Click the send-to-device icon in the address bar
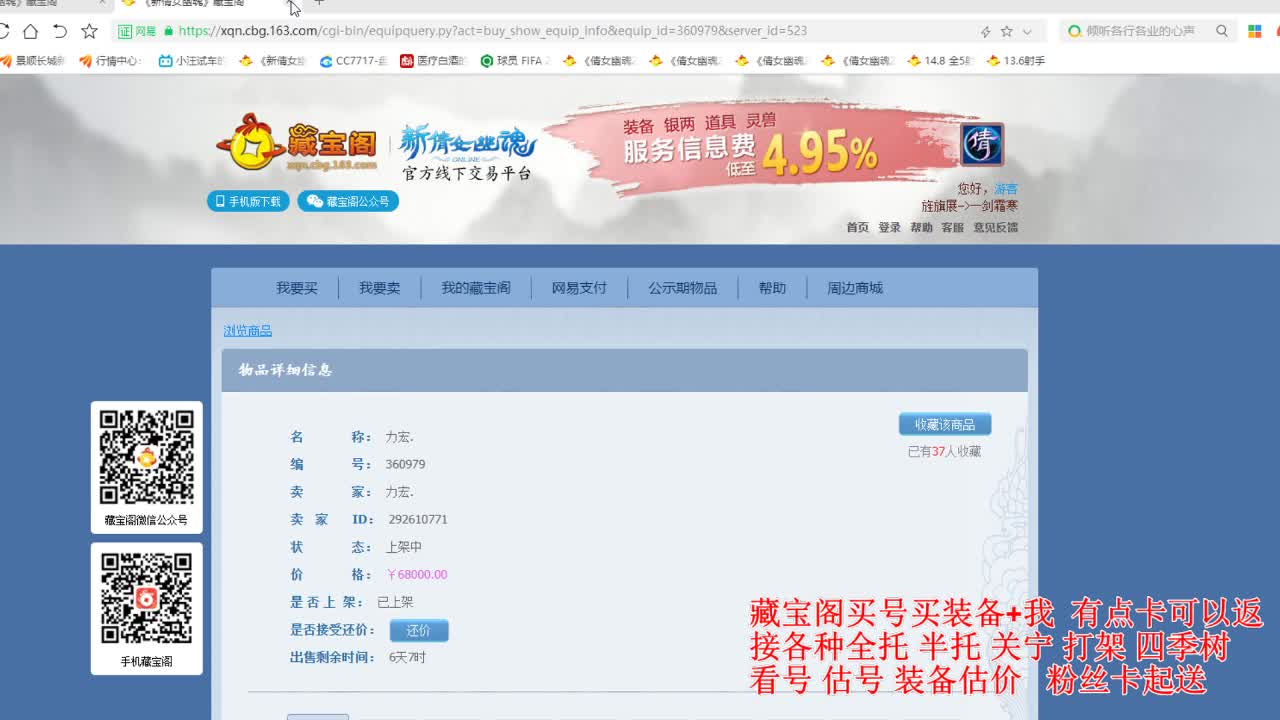The height and width of the screenshot is (720, 1280). pyautogui.click(x=988, y=31)
